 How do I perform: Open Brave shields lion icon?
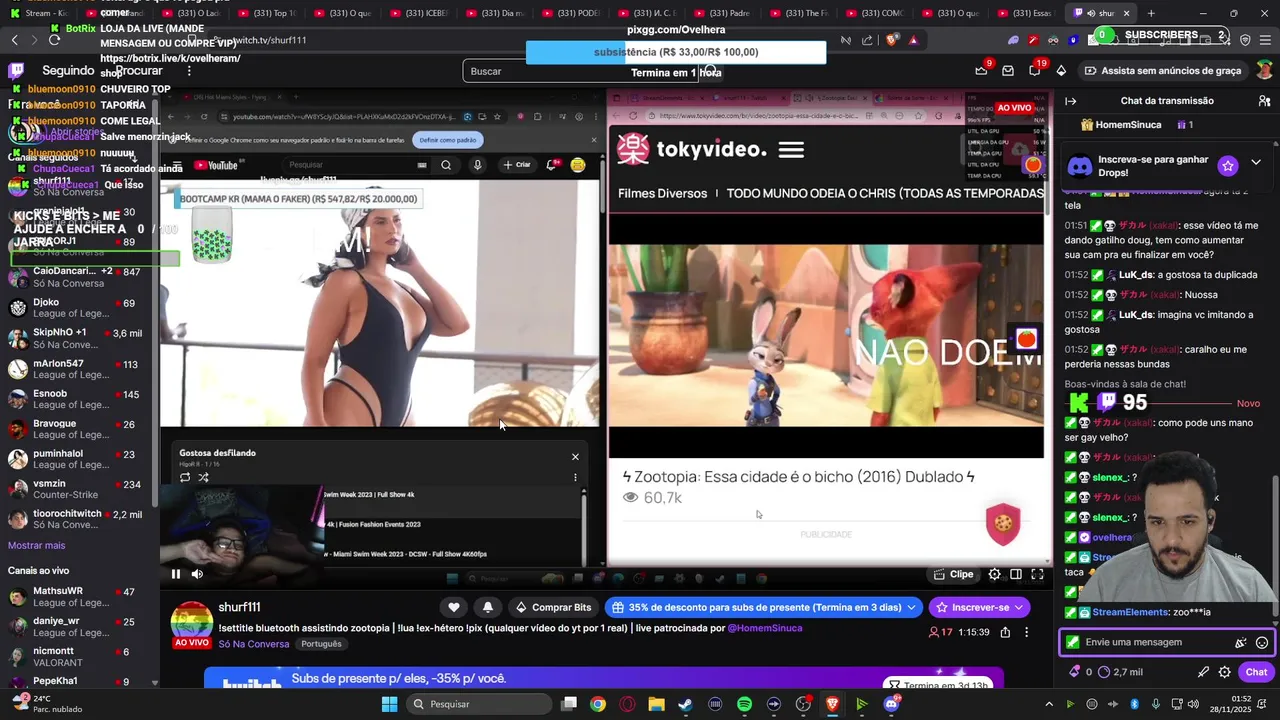tap(892, 40)
